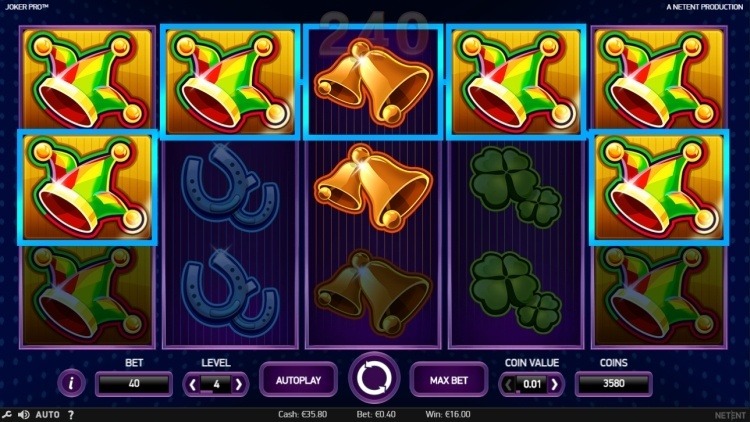Mute sound with the speaker icon
Image resolution: width=750 pixels, height=422 pixels.
pyautogui.click(x=23, y=414)
